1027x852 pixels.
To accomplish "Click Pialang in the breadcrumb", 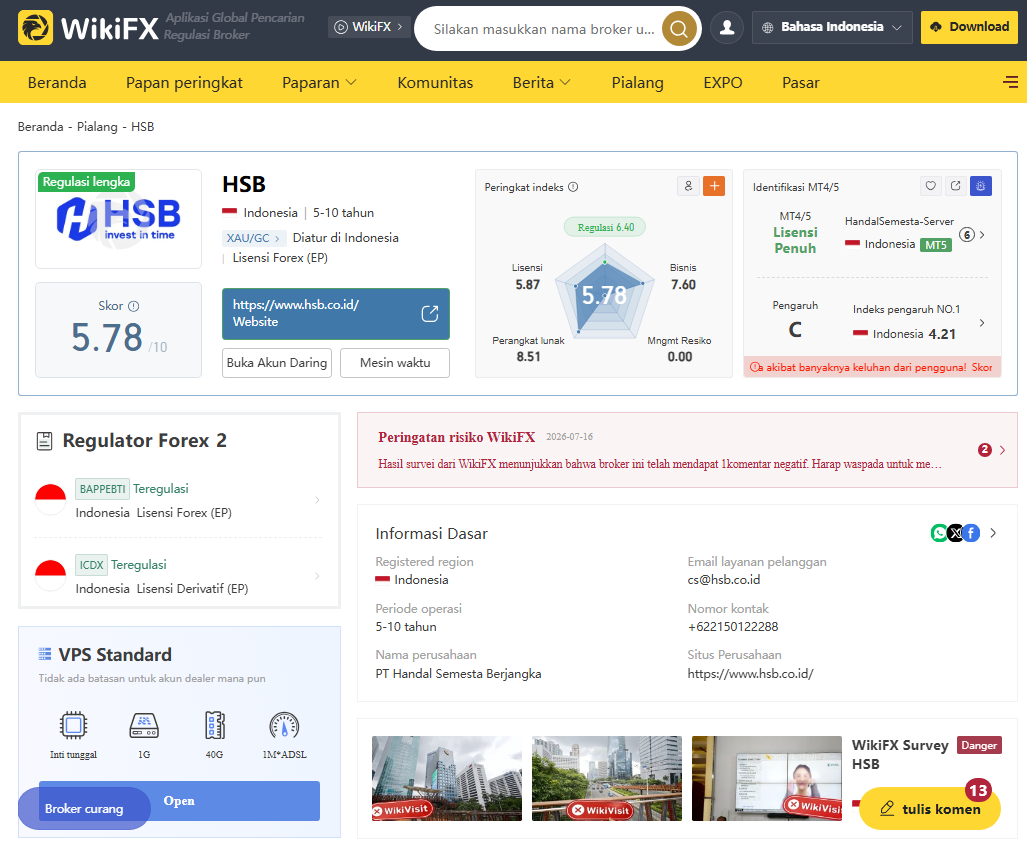I will 97,126.
